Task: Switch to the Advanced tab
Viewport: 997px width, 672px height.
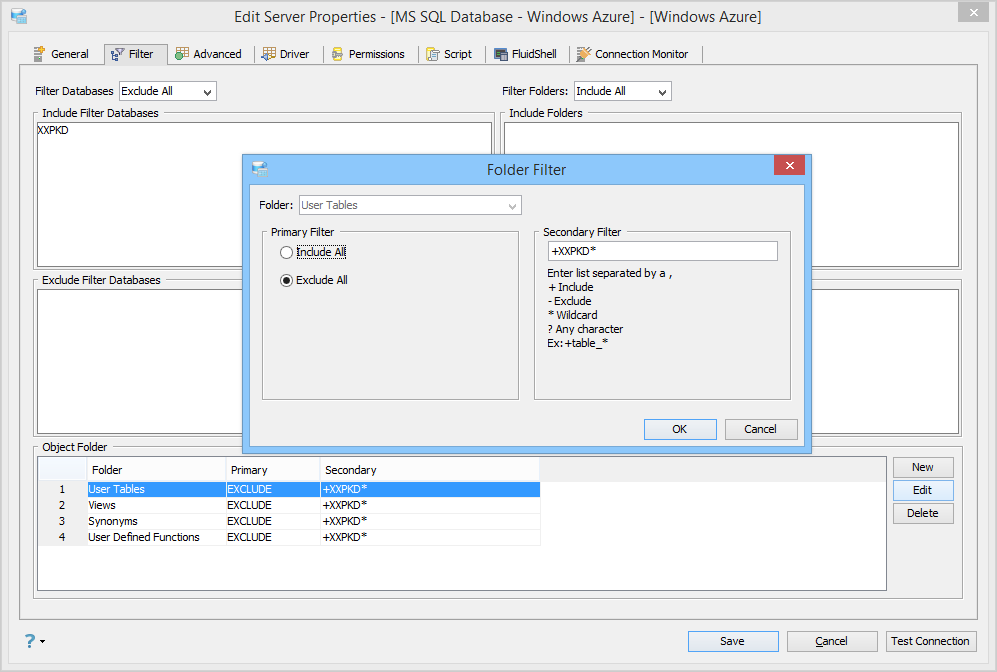Action: point(209,54)
